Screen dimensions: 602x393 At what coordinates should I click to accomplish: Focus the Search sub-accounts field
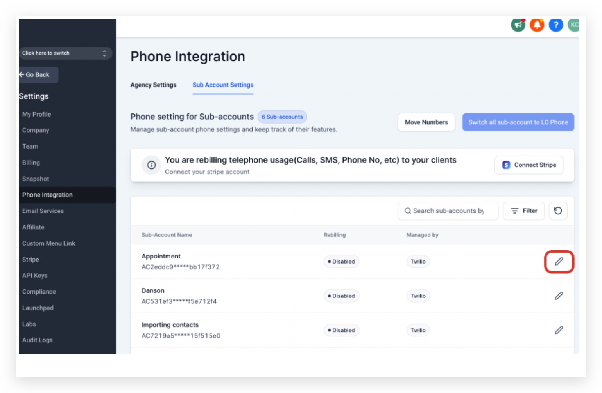pyautogui.click(x=448, y=211)
